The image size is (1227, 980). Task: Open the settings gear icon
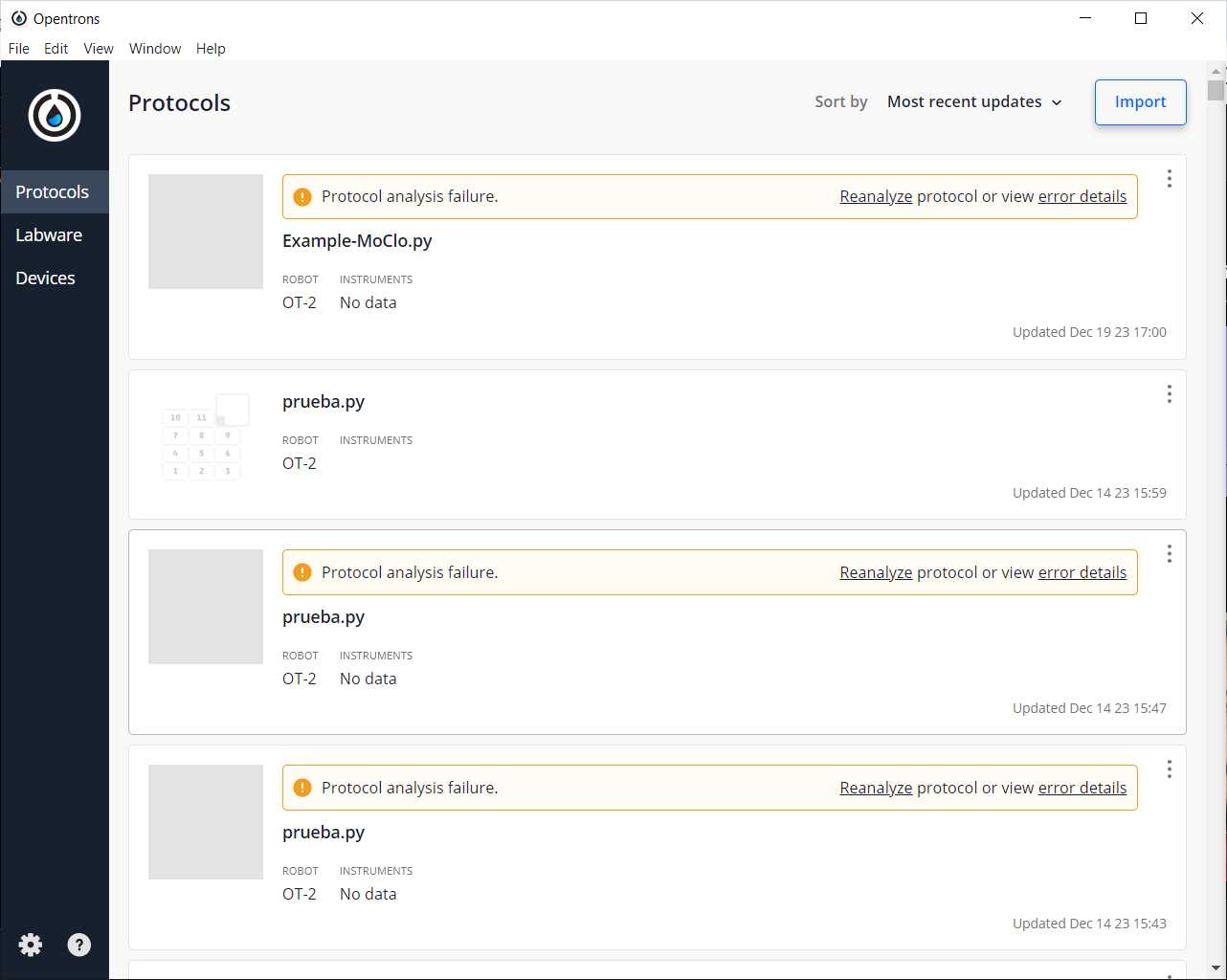(31, 946)
